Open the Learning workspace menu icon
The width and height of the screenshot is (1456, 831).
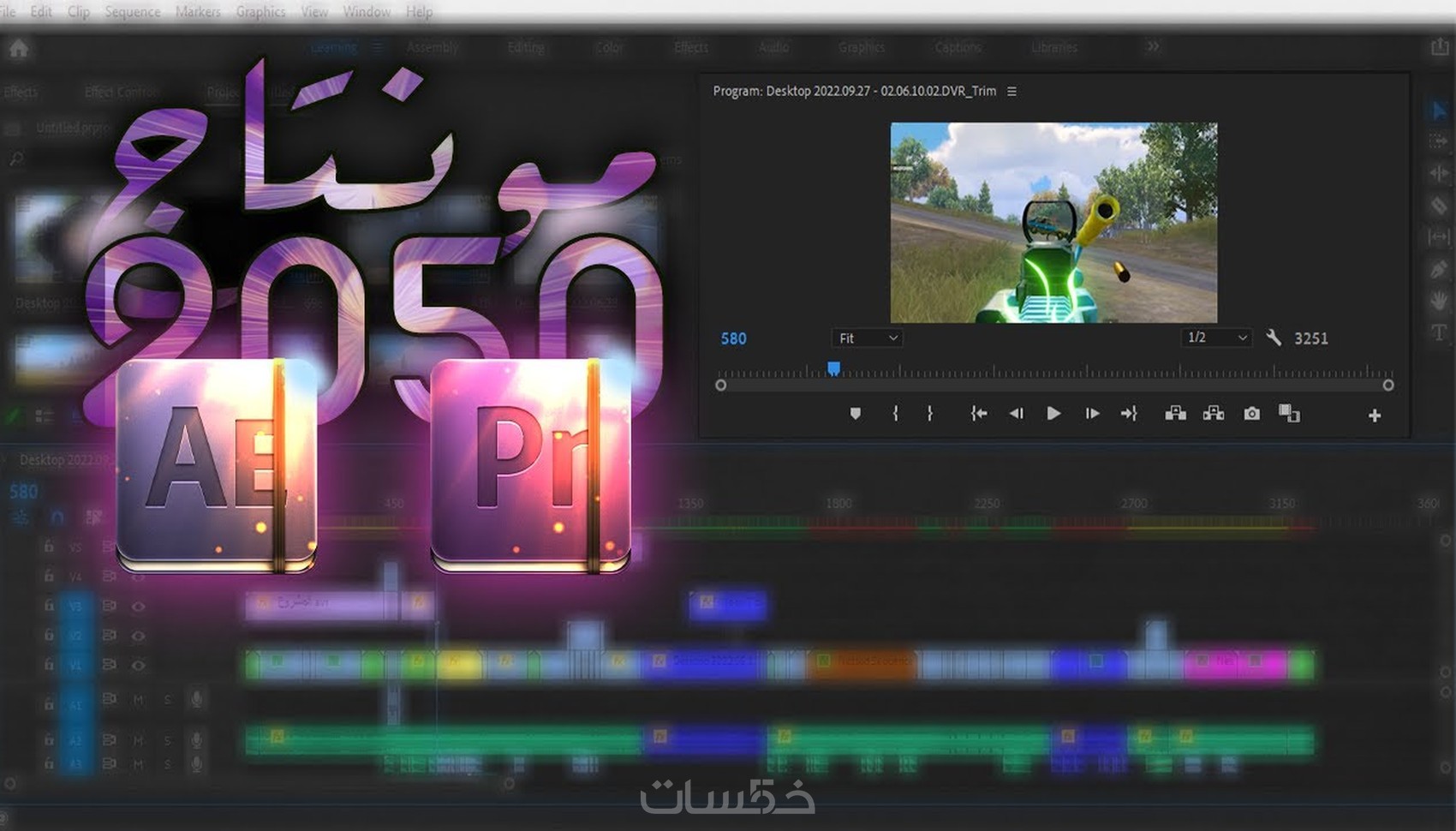[377, 47]
